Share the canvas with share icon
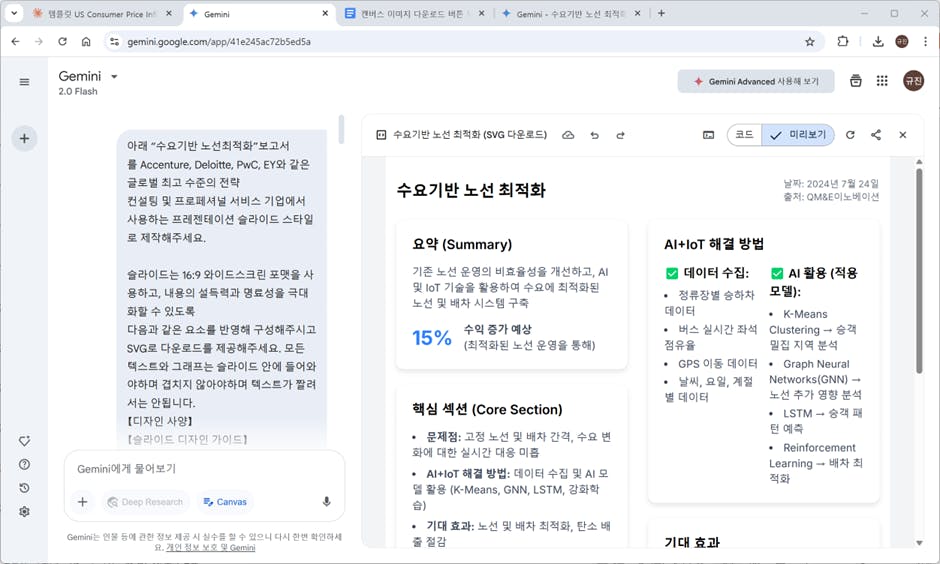The width and height of the screenshot is (940, 564). pyautogui.click(x=876, y=135)
